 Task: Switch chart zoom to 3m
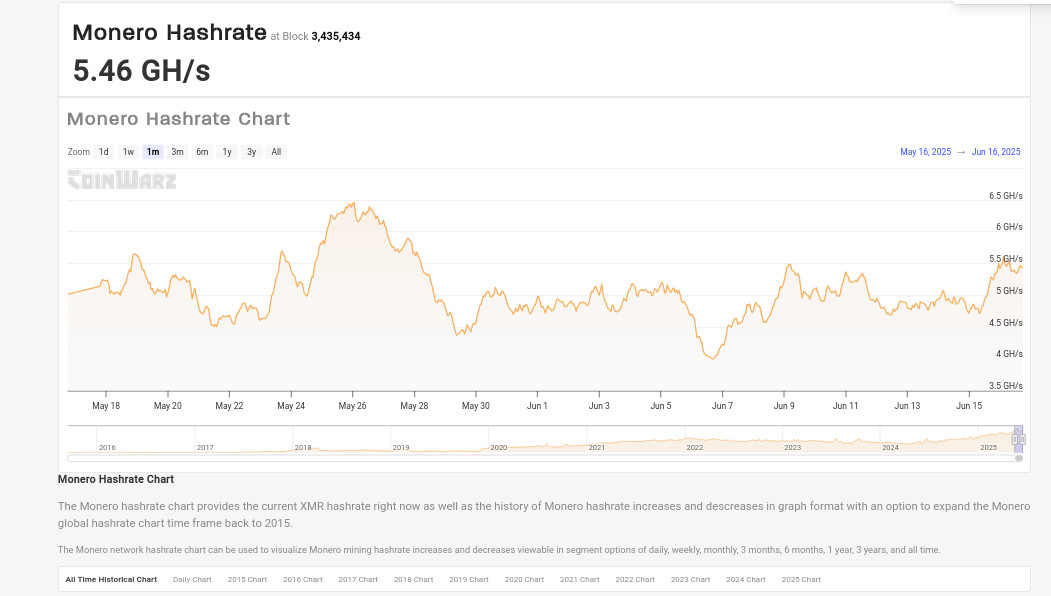tap(177, 152)
